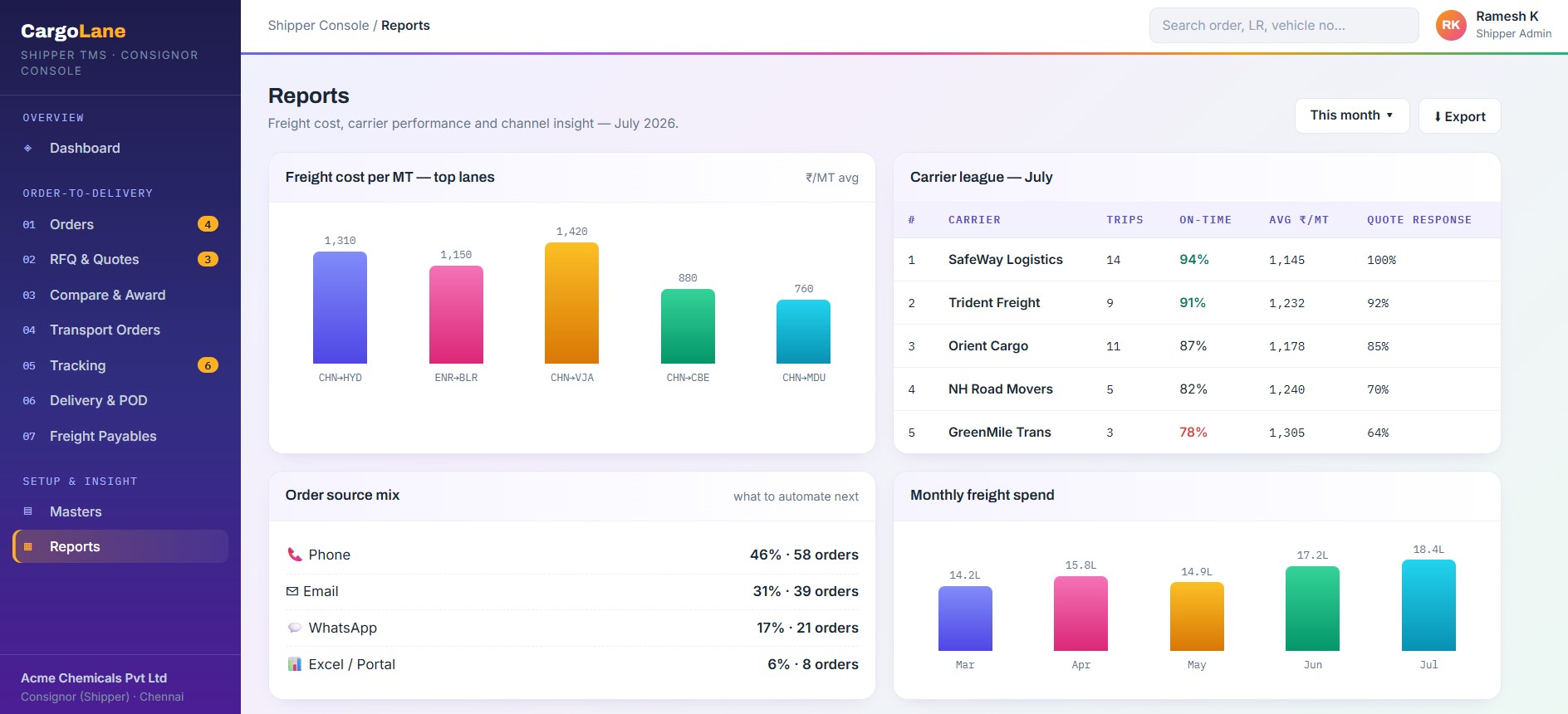Go to Orders in the sidebar
The height and width of the screenshot is (714, 1568).
click(120, 224)
